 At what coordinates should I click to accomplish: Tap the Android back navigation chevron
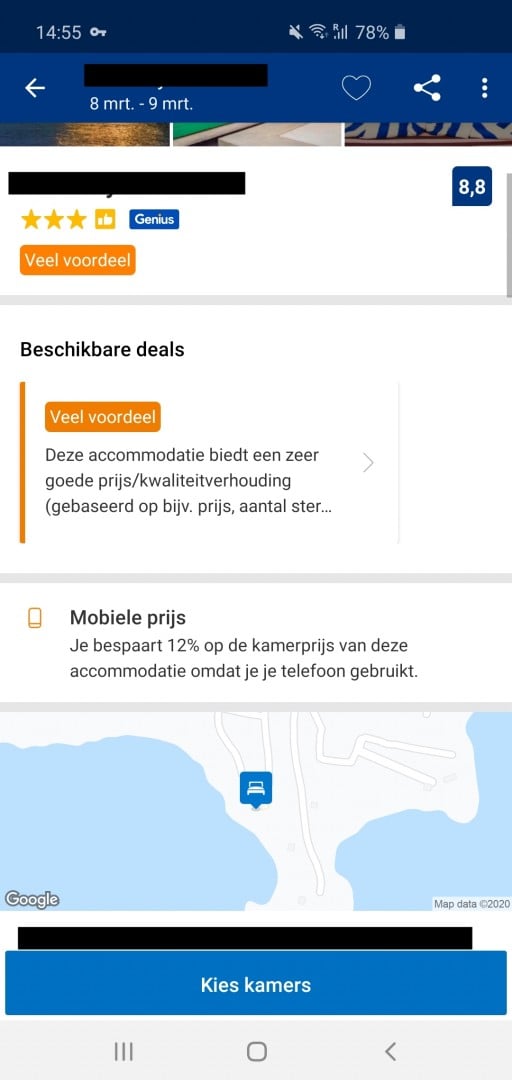[x=390, y=1051]
